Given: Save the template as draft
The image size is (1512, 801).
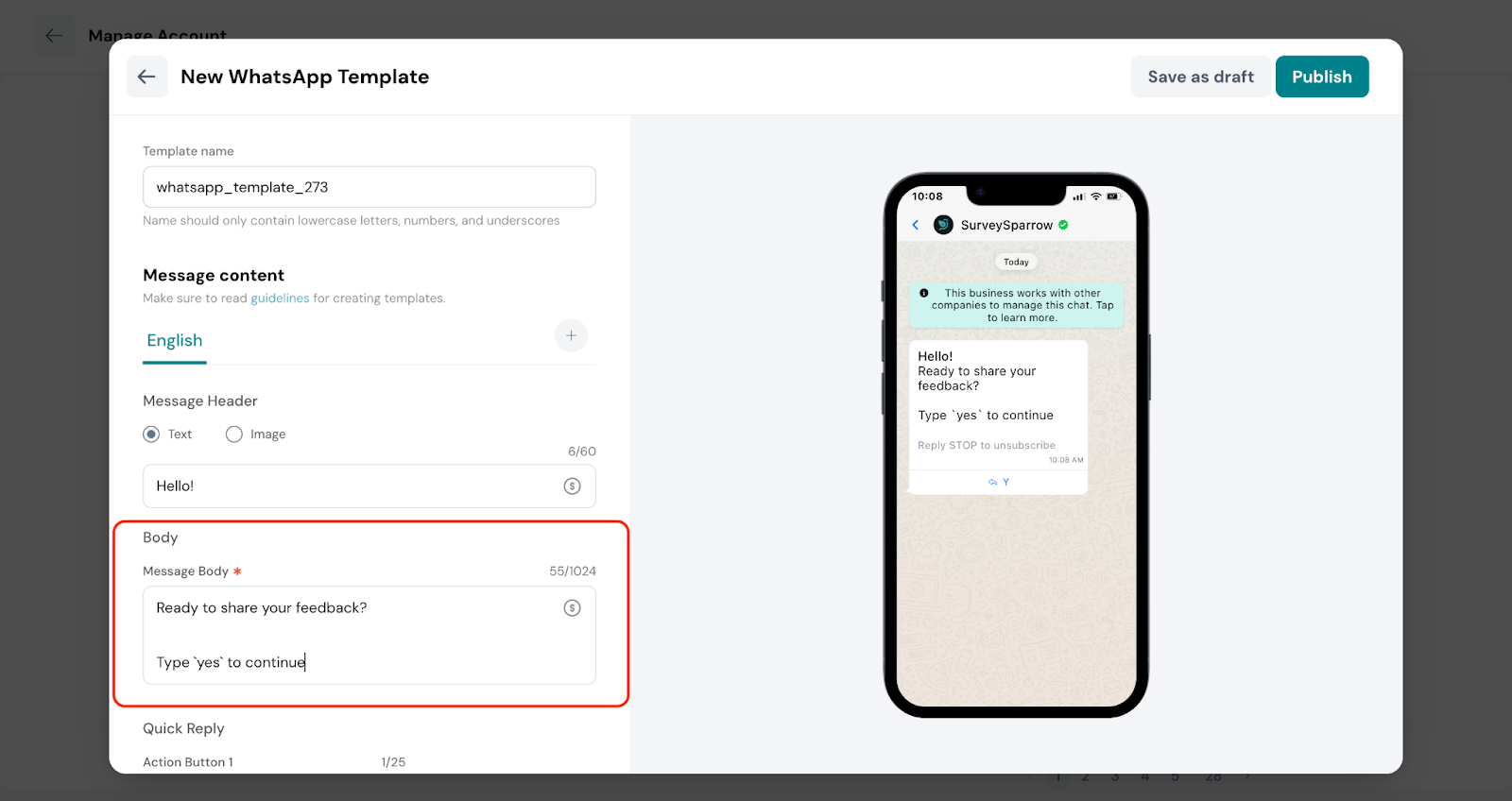Looking at the screenshot, I should pyautogui.click(x=1200, y=77).
